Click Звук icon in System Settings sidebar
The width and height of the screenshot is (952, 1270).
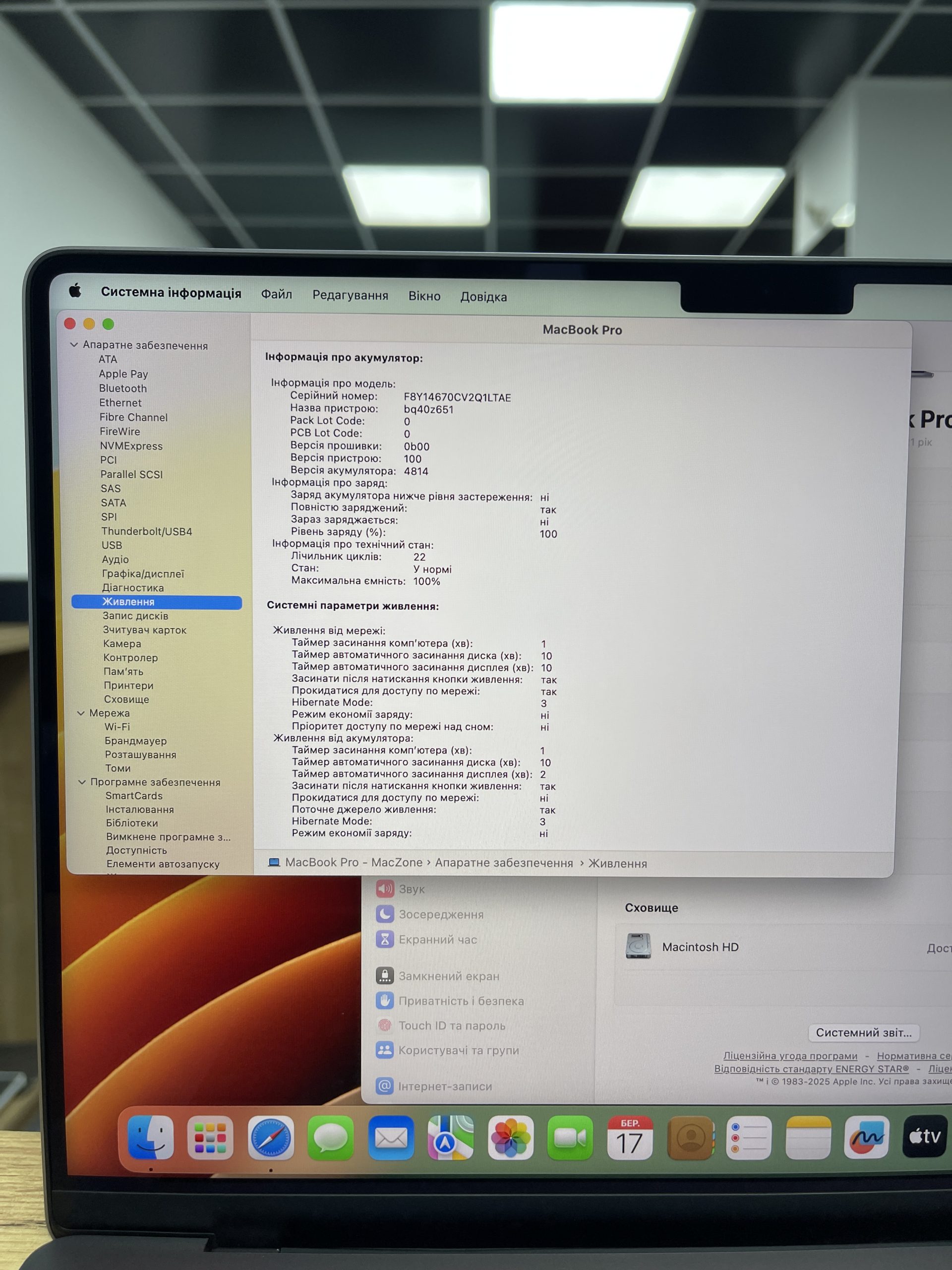coord(384,889)
